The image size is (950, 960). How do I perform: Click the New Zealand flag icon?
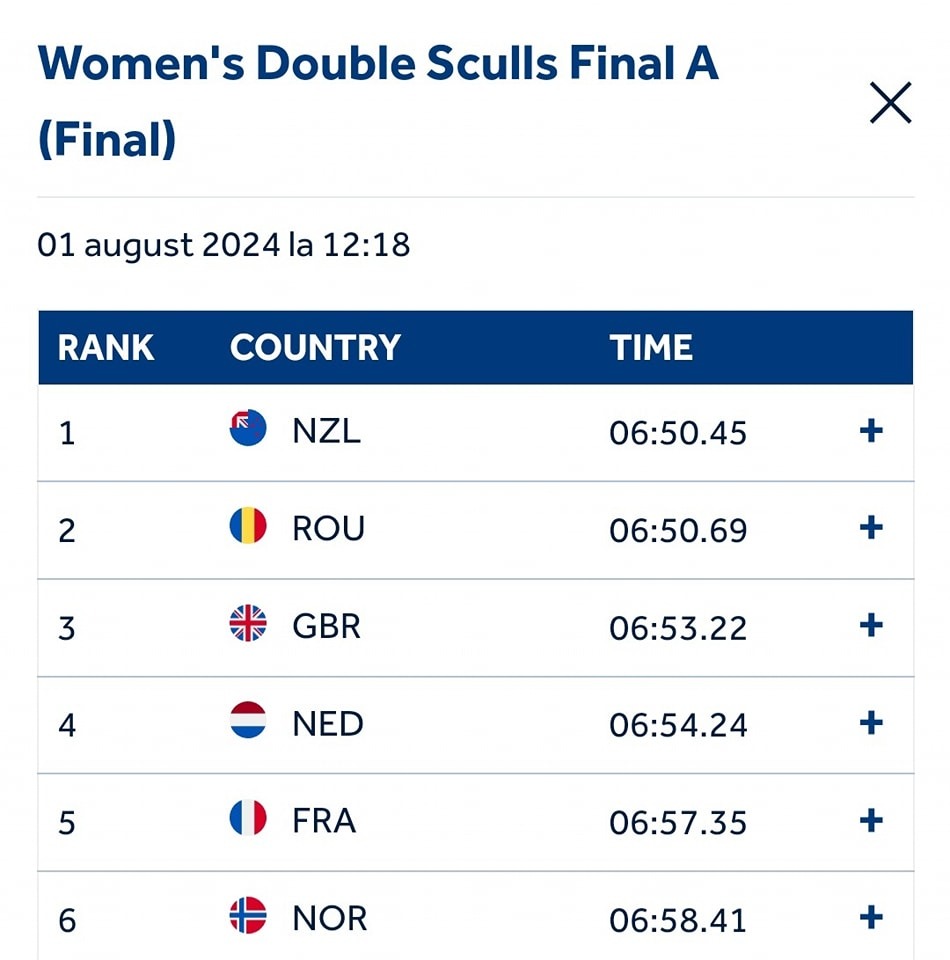[248, 427]
